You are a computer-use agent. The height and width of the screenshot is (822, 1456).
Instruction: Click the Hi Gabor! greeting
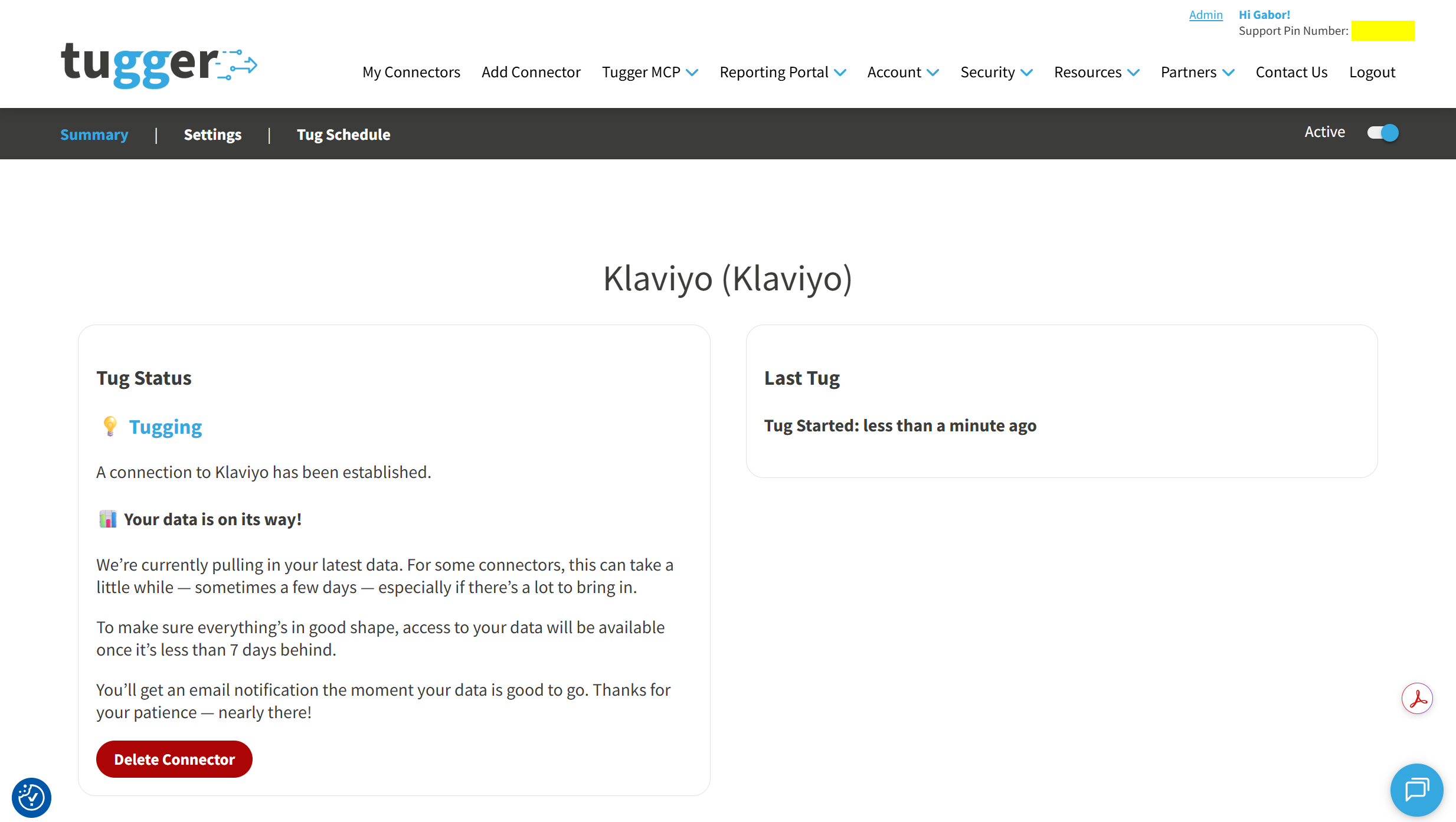tap(1264, 15)
